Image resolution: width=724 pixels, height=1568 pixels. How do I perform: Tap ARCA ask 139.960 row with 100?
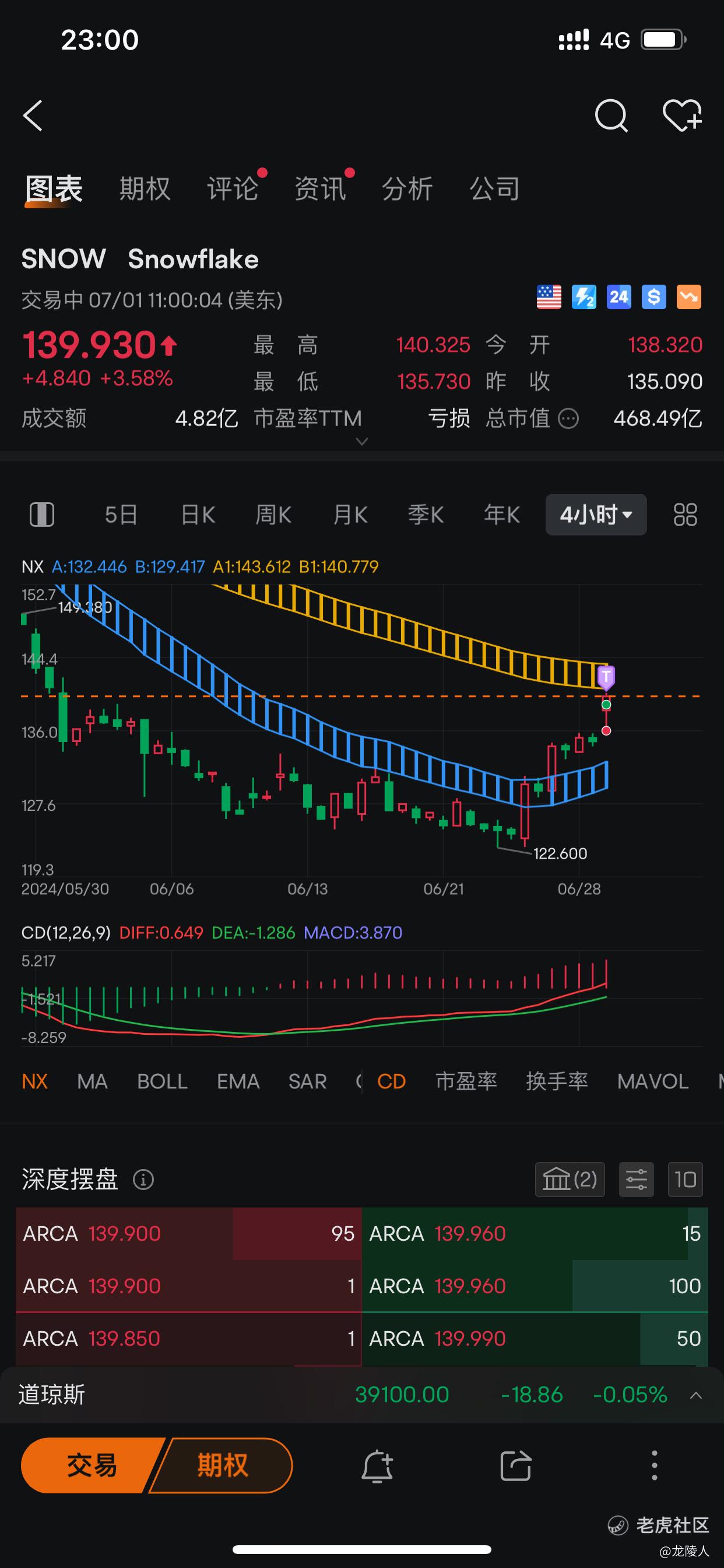(535, 1286)
